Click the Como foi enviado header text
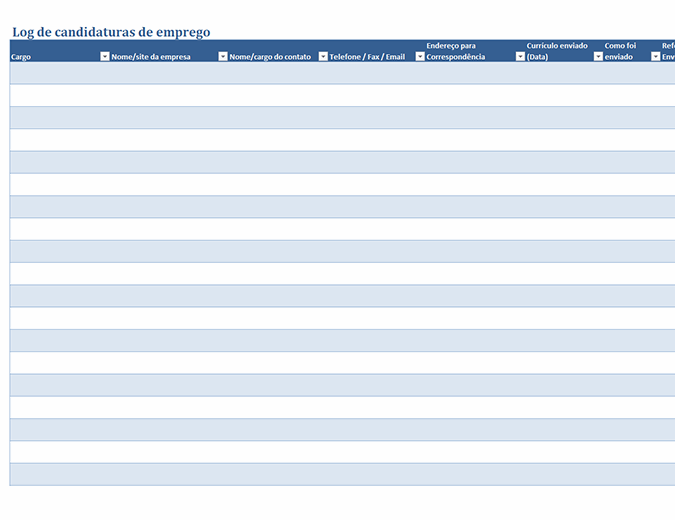 pos(620,52)
